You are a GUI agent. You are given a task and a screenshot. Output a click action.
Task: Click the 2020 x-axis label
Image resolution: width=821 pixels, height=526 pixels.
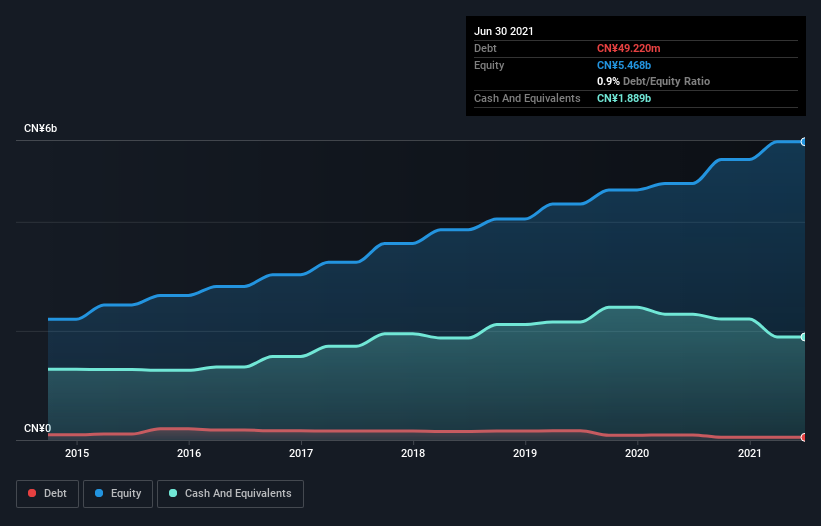tap(637, 453)
